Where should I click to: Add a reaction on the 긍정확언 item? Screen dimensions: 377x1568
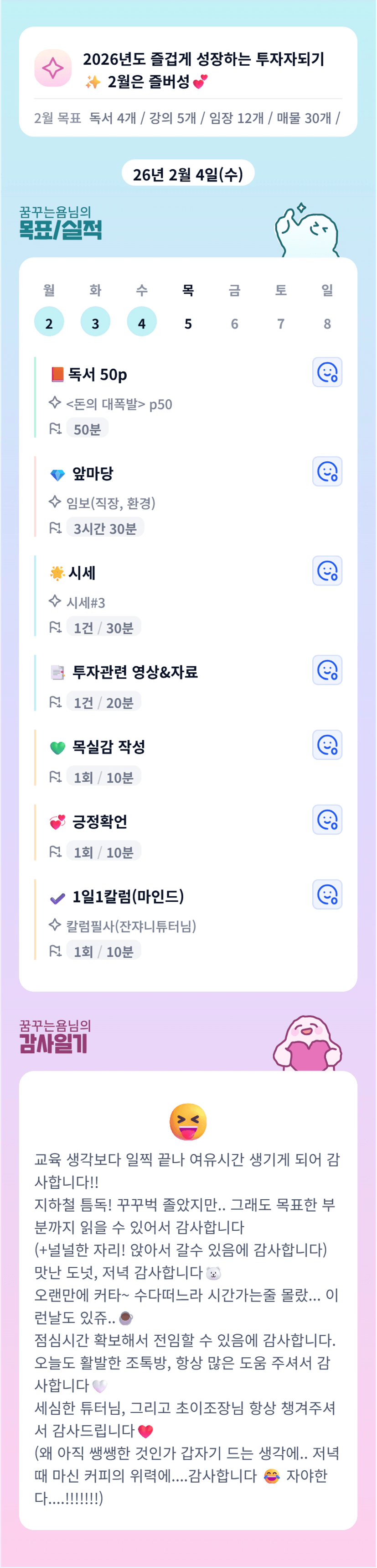point(327,819)
